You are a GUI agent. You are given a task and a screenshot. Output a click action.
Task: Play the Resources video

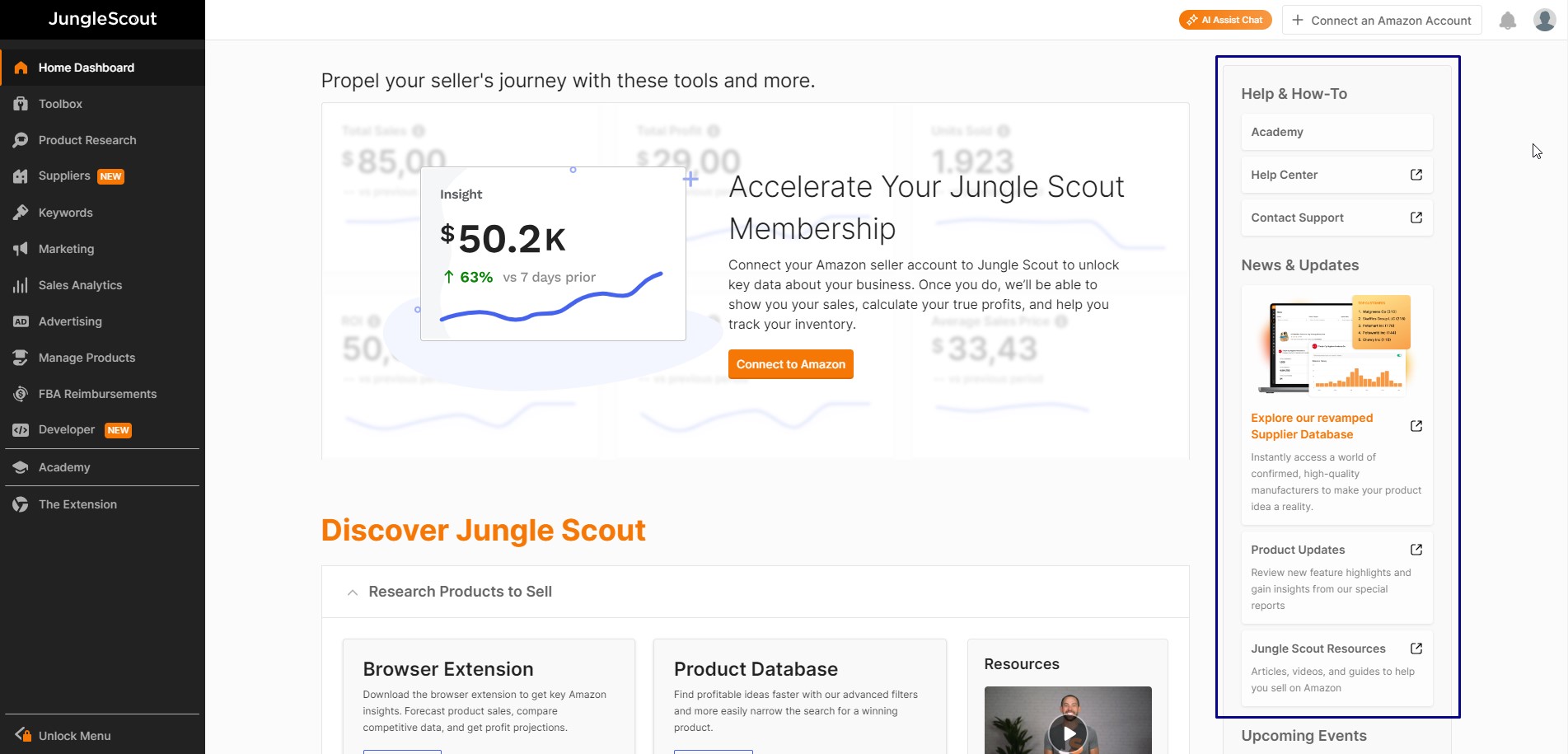(x=1068, y=733)
